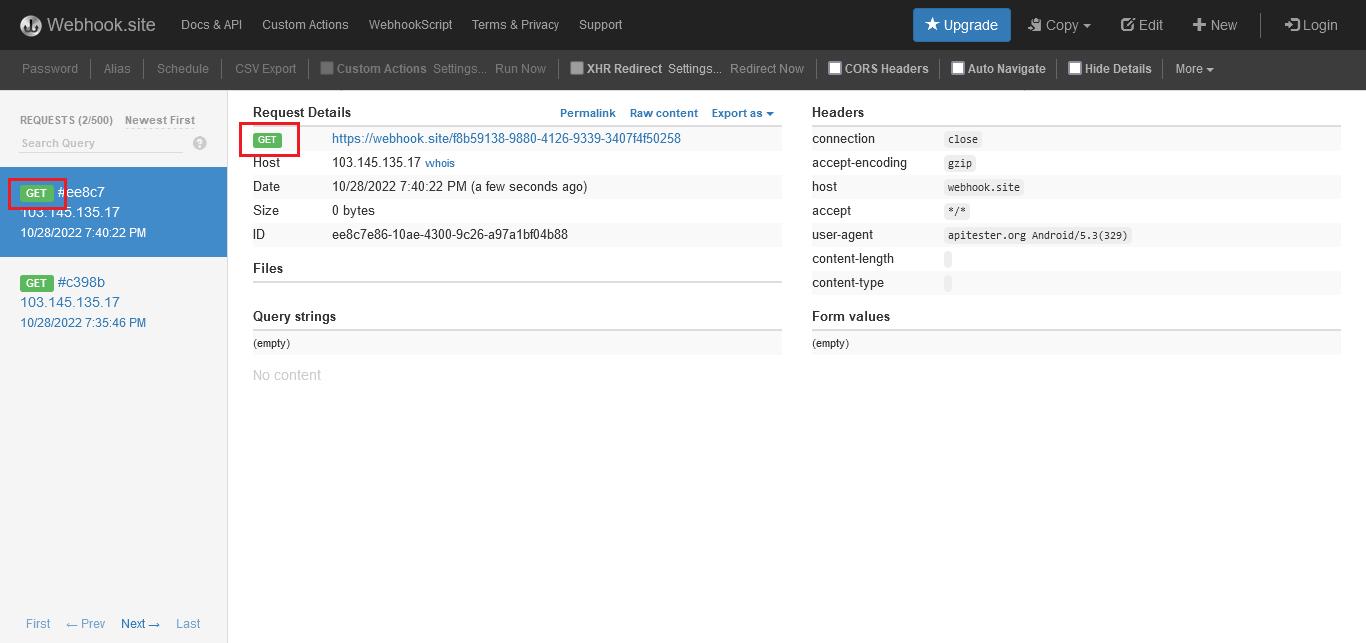Click the accept-encoding value gzip
Viewport: 1366px width, 643px height.
pos(960,163)
